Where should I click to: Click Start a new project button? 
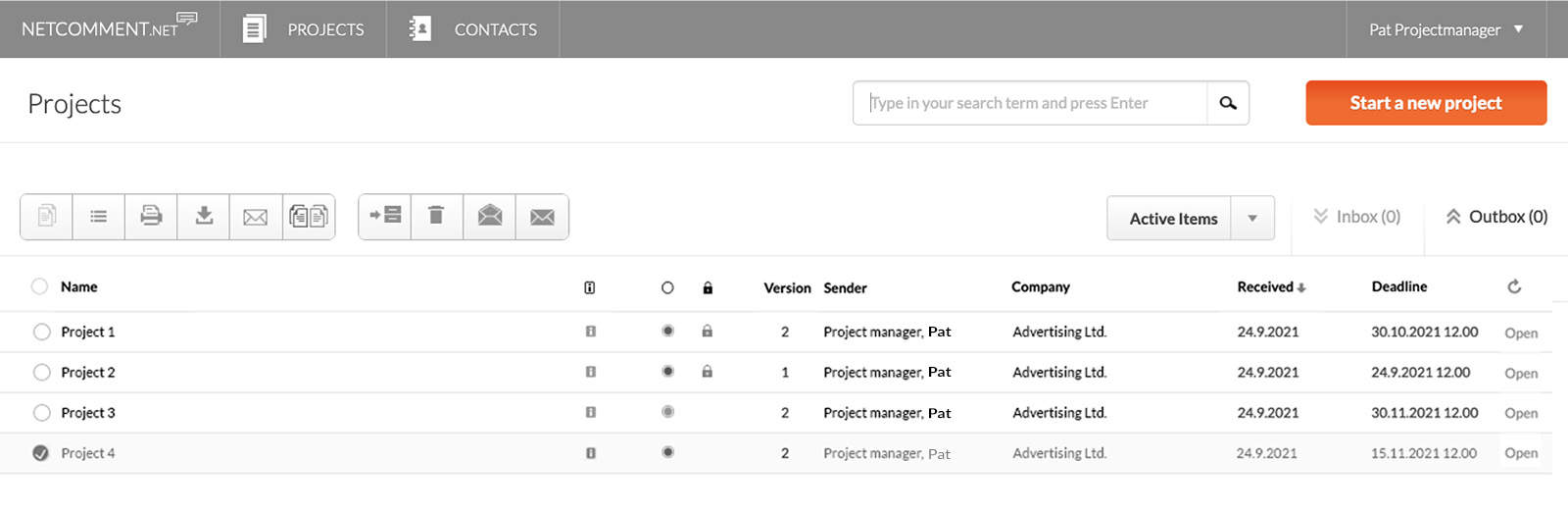point(1425,103)
